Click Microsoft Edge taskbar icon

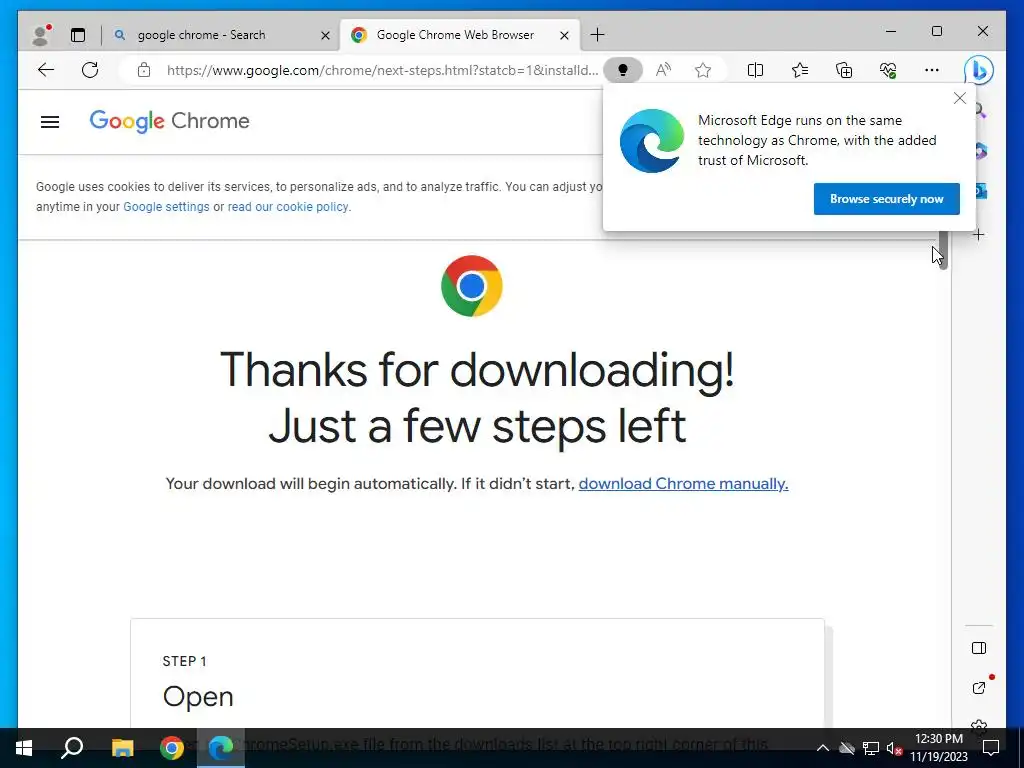tap(221, 748)
